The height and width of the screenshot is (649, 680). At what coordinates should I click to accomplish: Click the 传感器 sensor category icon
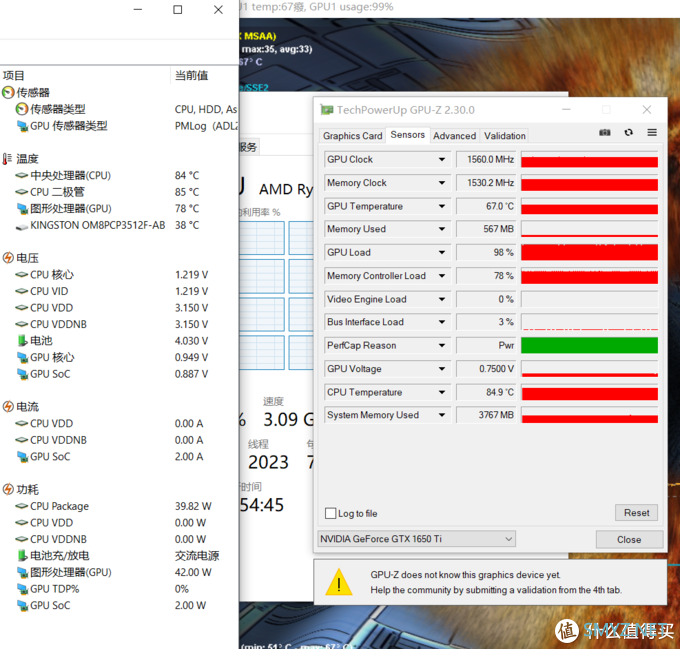point(8,92)
